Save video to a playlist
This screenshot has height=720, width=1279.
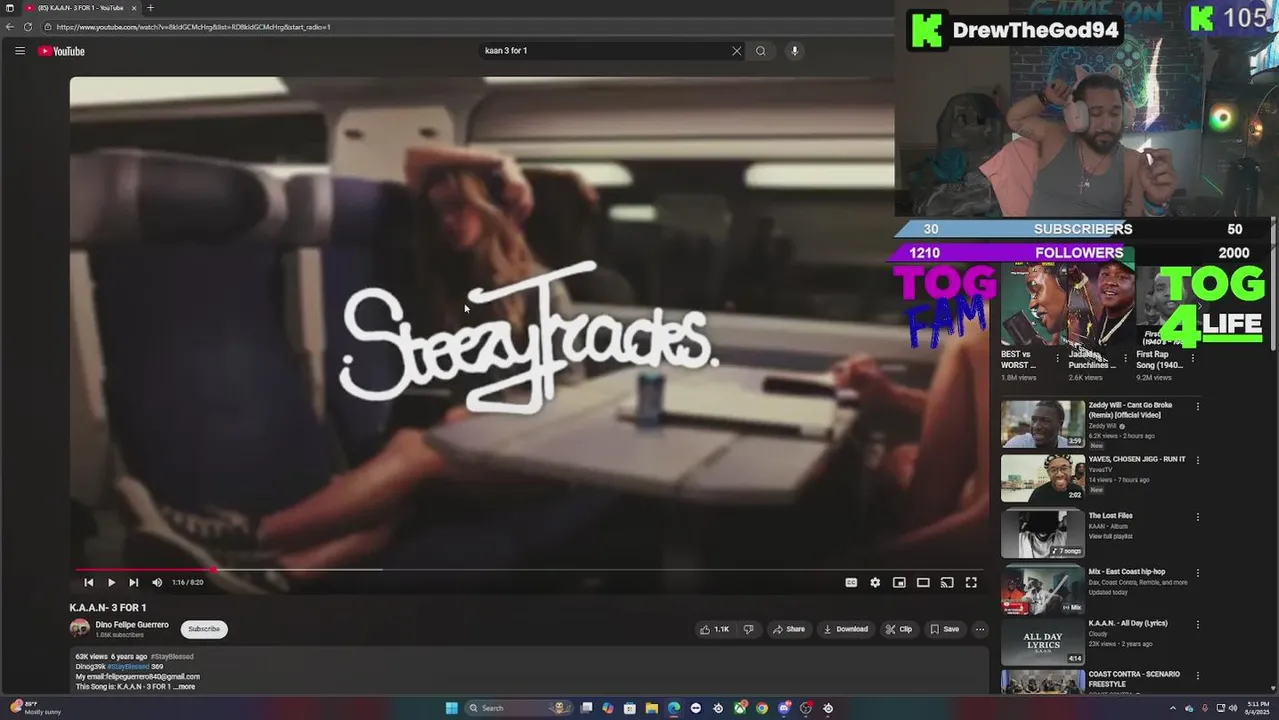pyautogui.click(x=944, y=629)
